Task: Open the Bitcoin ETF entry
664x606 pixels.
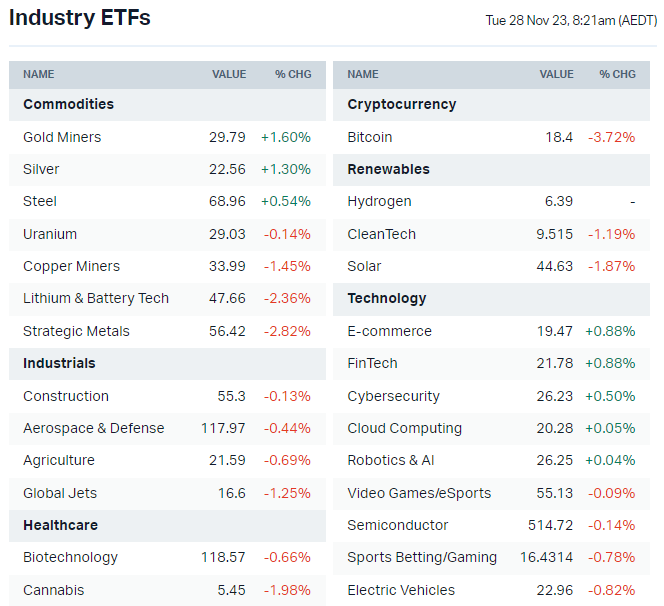Action: [x=370, y=137]
